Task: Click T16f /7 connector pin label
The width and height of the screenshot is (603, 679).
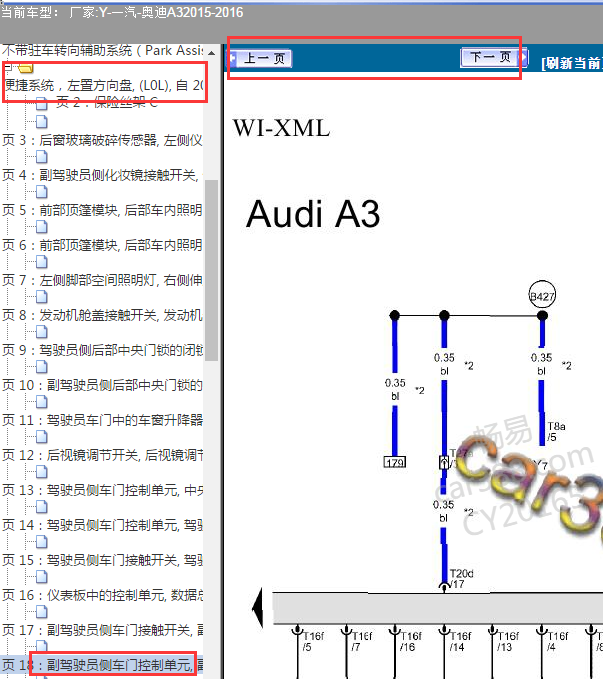Action: [362, 641]
